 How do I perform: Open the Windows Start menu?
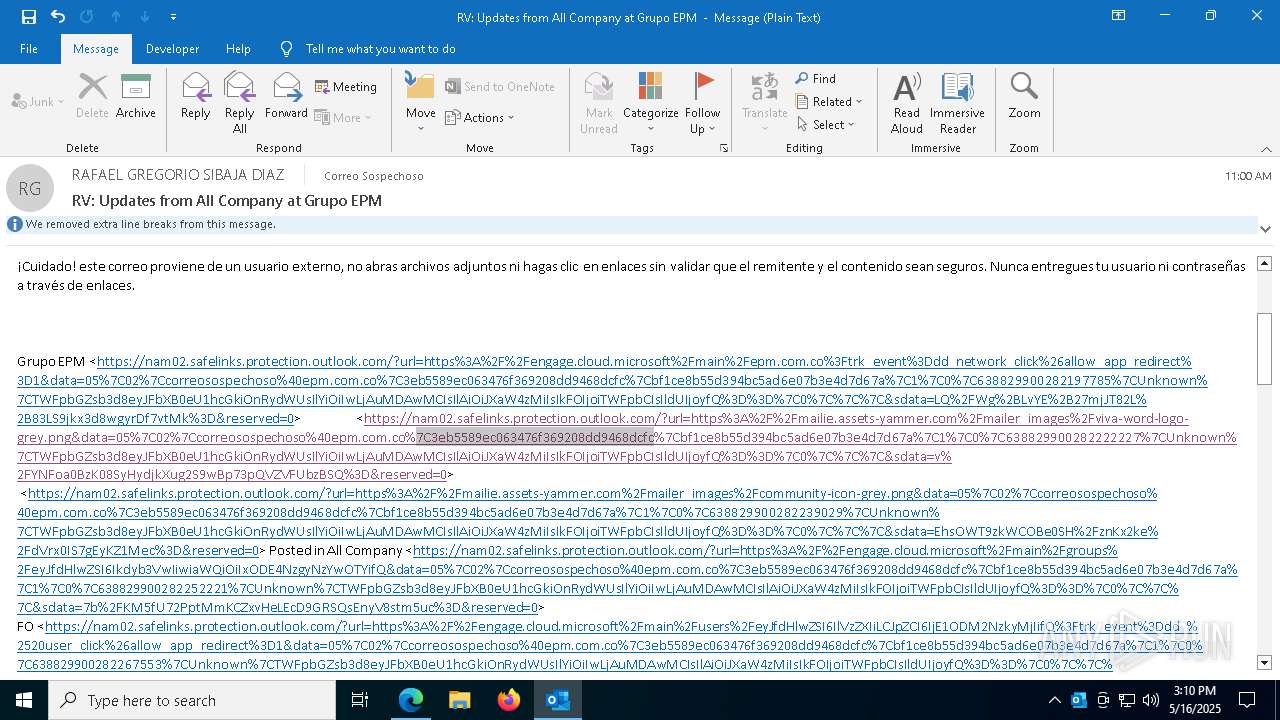(24, 700)
